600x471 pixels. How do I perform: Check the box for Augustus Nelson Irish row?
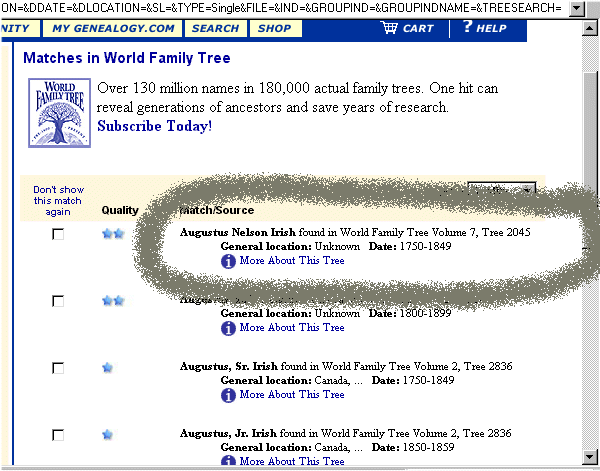coord(58,234)
